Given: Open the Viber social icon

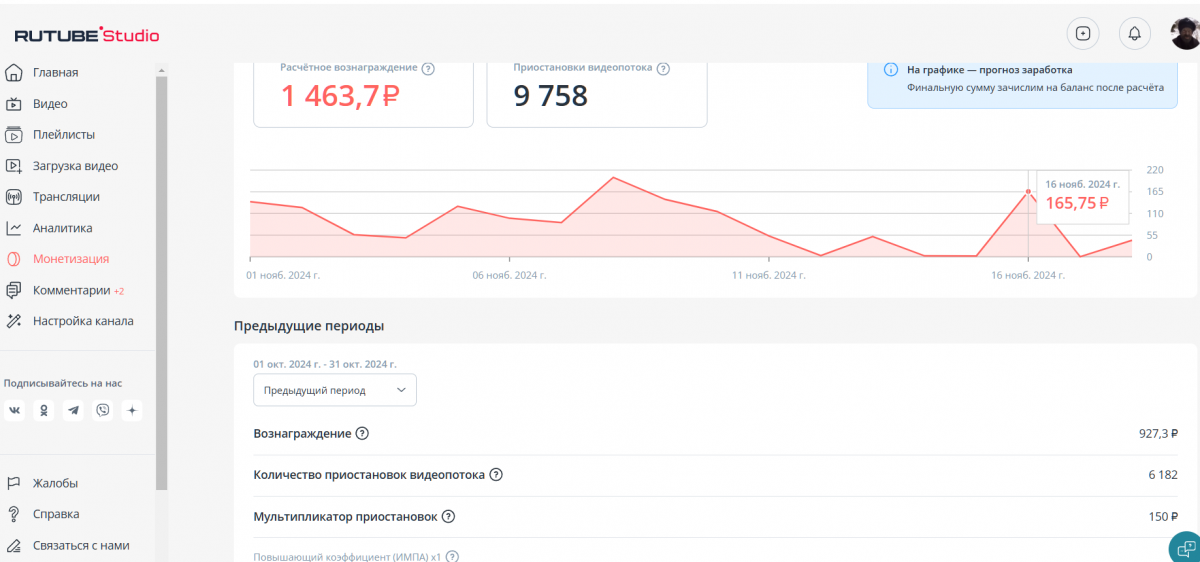Looking at the screenshot, I should (x=103, y=411).
